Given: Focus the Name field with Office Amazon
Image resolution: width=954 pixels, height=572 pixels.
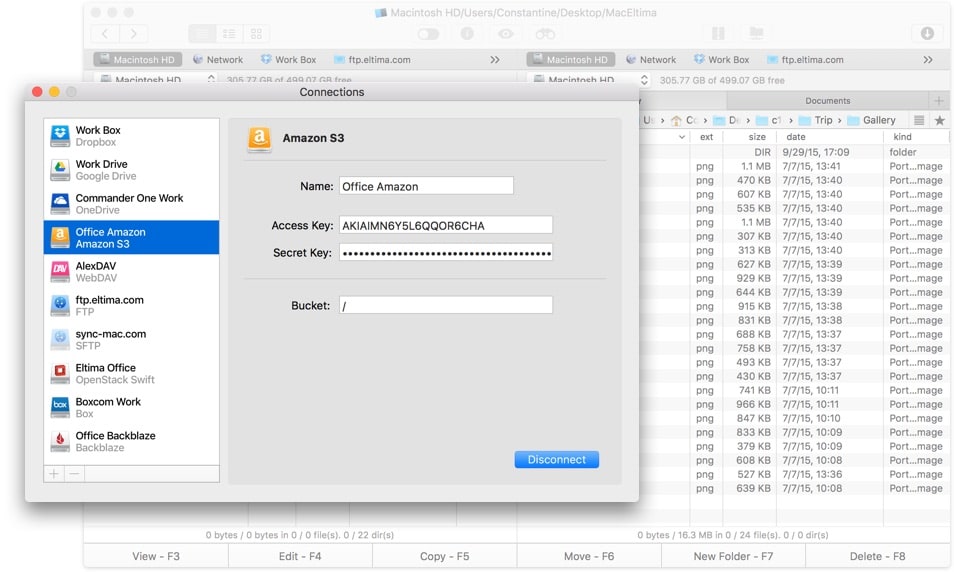Looking at the screenshot, I should tap(427, 186).
